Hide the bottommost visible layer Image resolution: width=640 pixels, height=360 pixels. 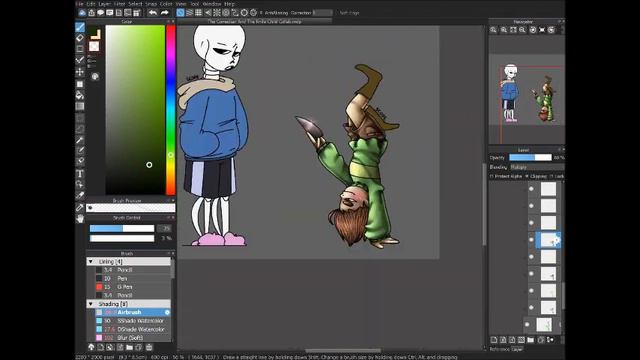point(527,325)
